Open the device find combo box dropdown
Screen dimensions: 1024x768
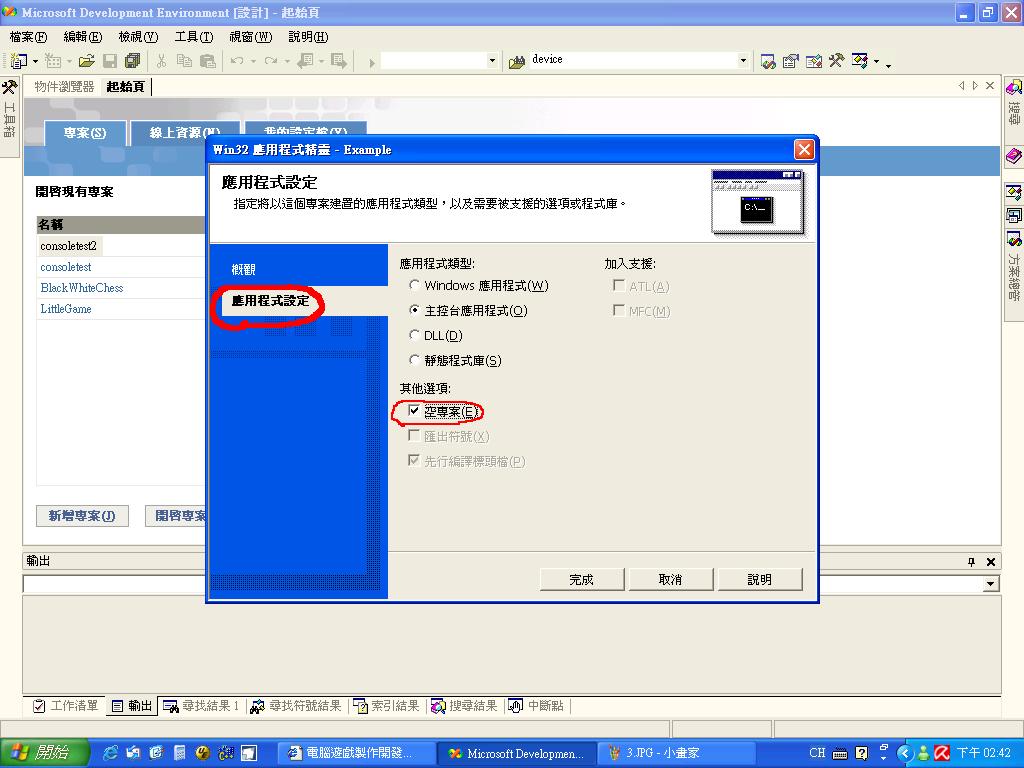pos(743,61)
